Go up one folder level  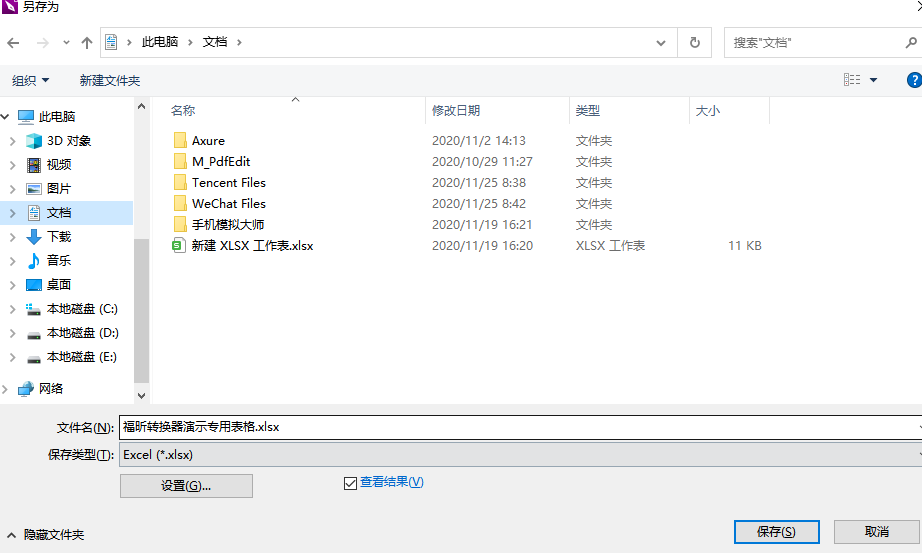coord(87,42)
